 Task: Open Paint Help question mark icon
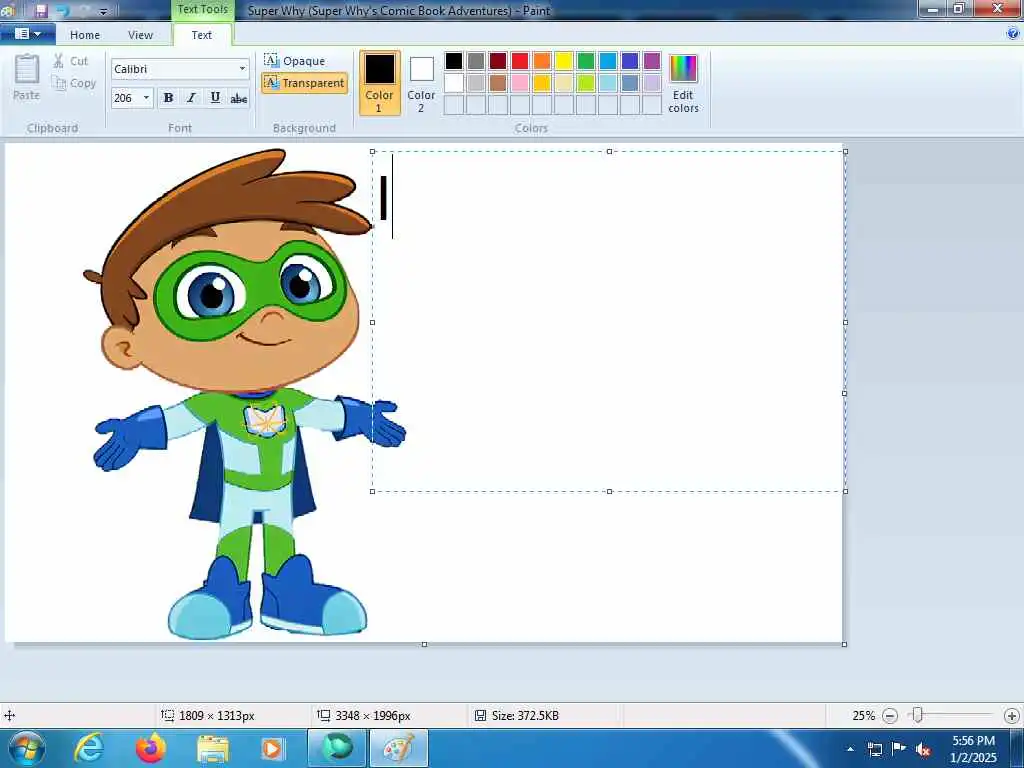point(1013,34)
